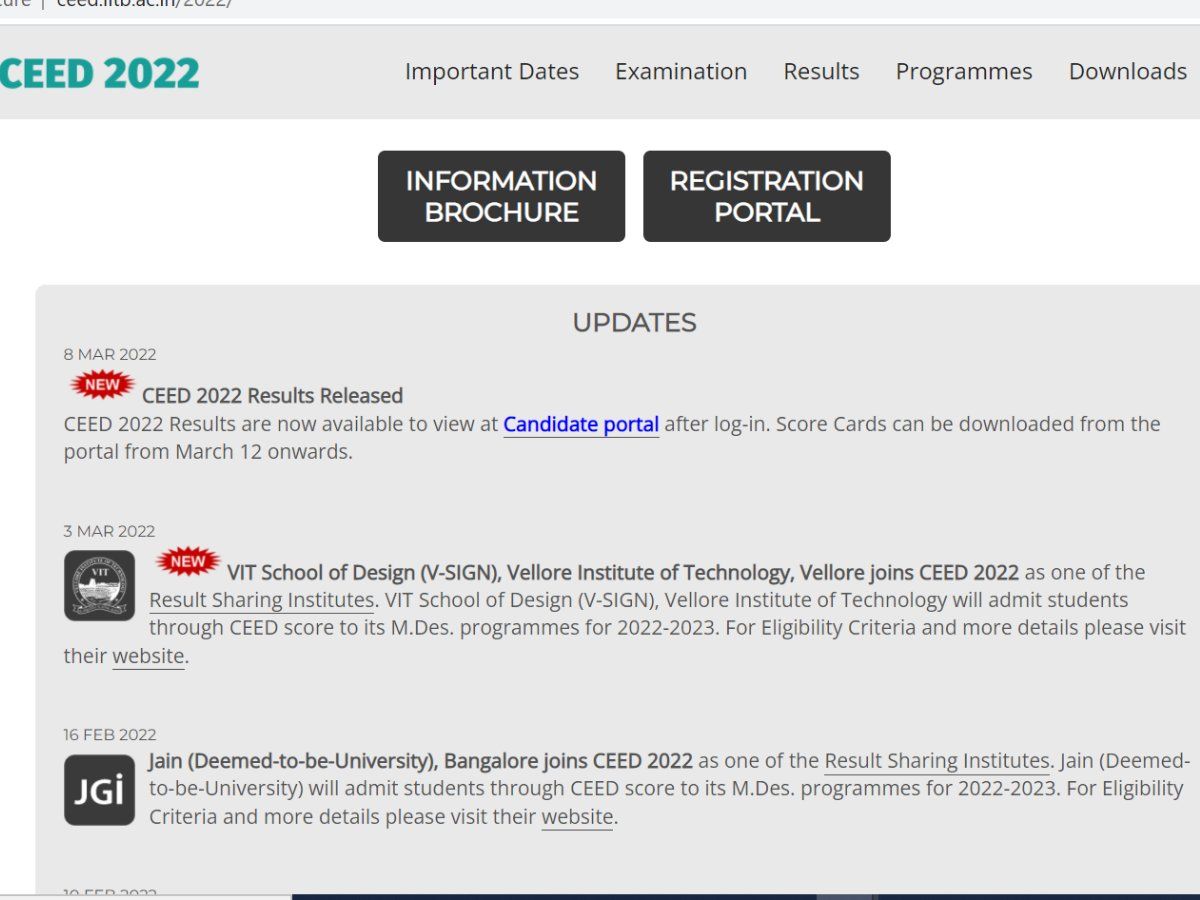The width and height of the screenshot is (1200, 900).
Task: Open Result Sharing Institutes link in Jain update
Action: (937, 761)
